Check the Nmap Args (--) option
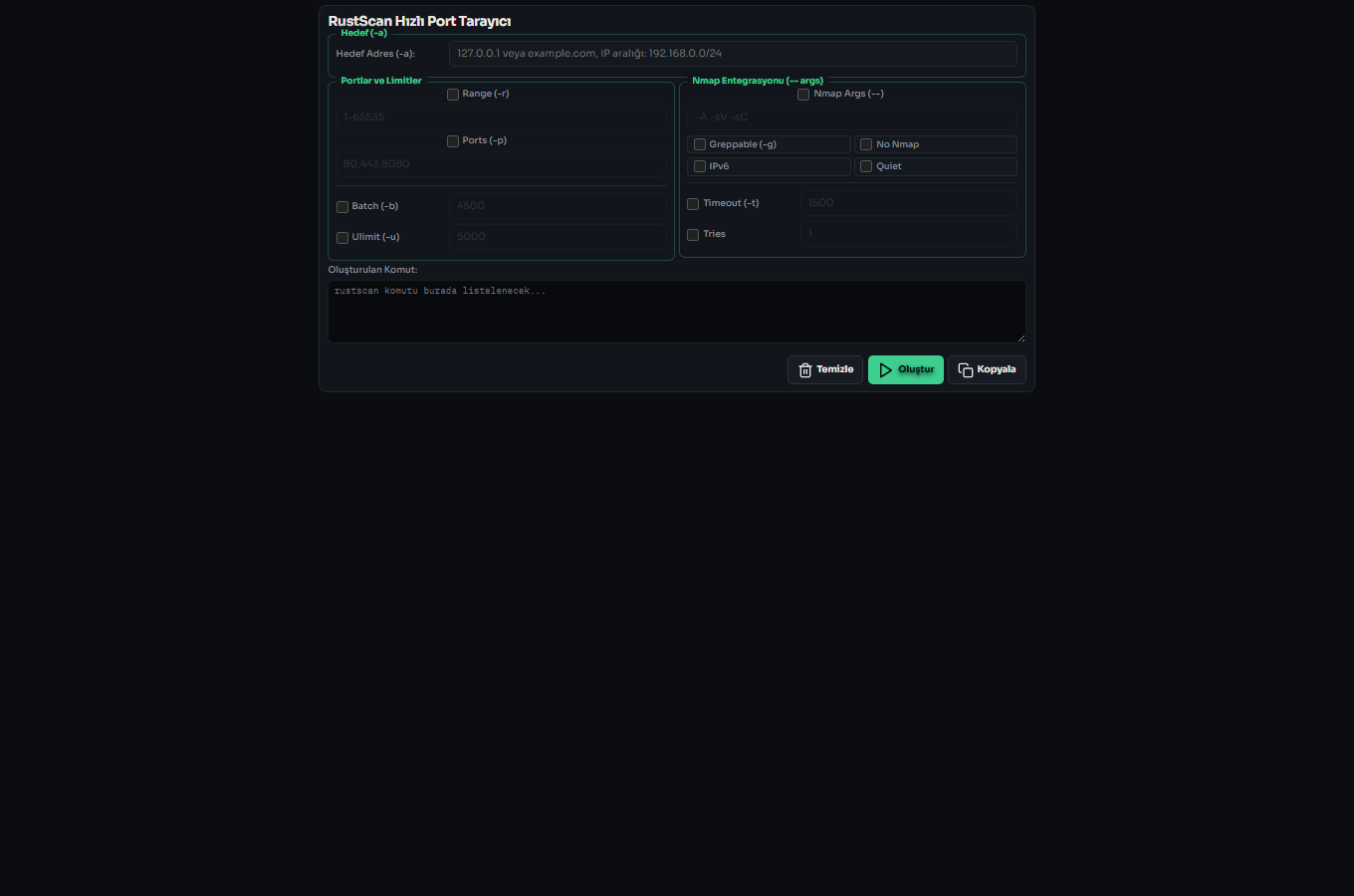Viewport: 1354px width, 896px height. pyautogui.click(x=803, y=95)
